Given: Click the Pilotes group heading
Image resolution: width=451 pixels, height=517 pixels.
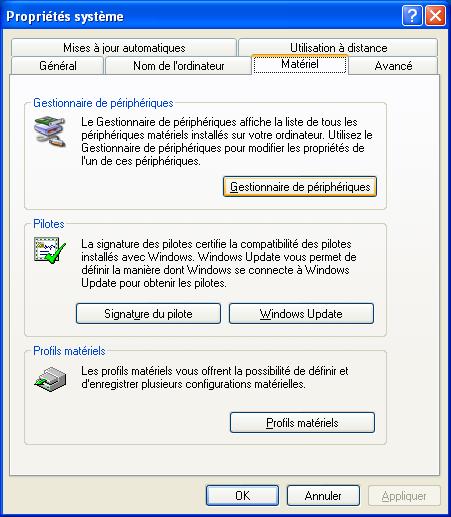Looking at the screenshot, I should pos(49,224).
